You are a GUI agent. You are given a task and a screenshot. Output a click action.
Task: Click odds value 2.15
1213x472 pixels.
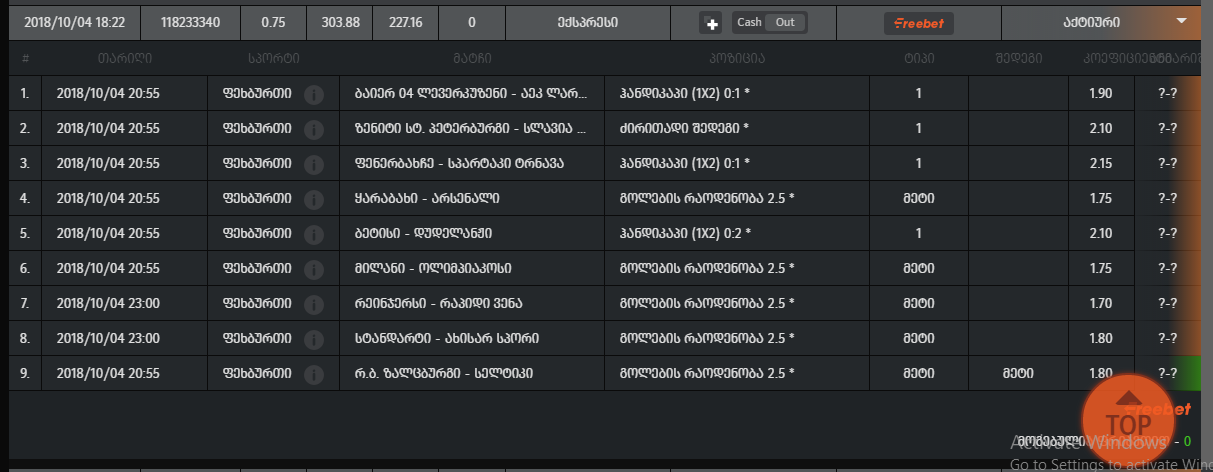(x=1100, y=163)
